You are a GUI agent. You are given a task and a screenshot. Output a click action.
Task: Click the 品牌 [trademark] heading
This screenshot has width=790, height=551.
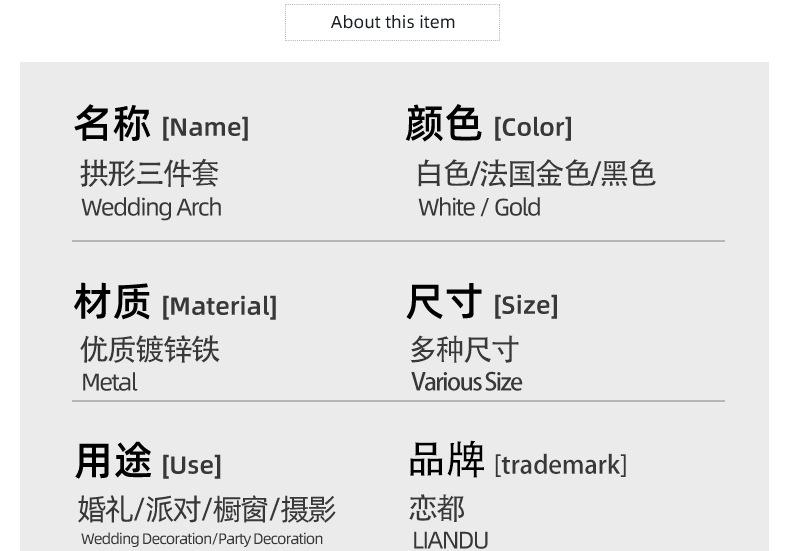(x=517, y=462)
